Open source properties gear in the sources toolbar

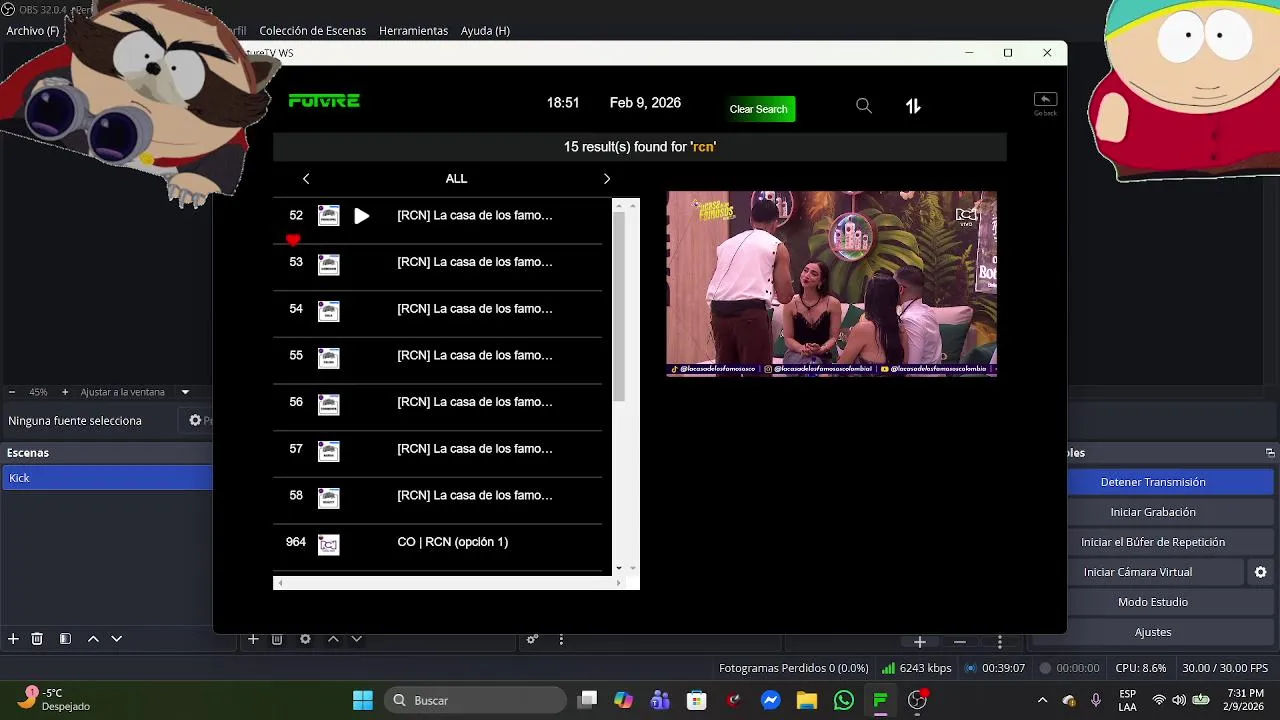point(305,639)
